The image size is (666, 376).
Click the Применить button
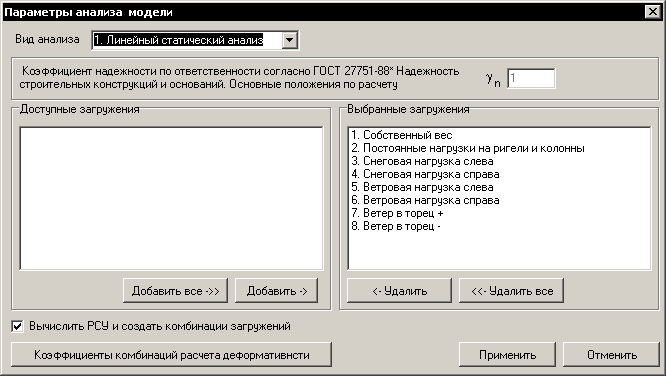[x=507, y=354]
